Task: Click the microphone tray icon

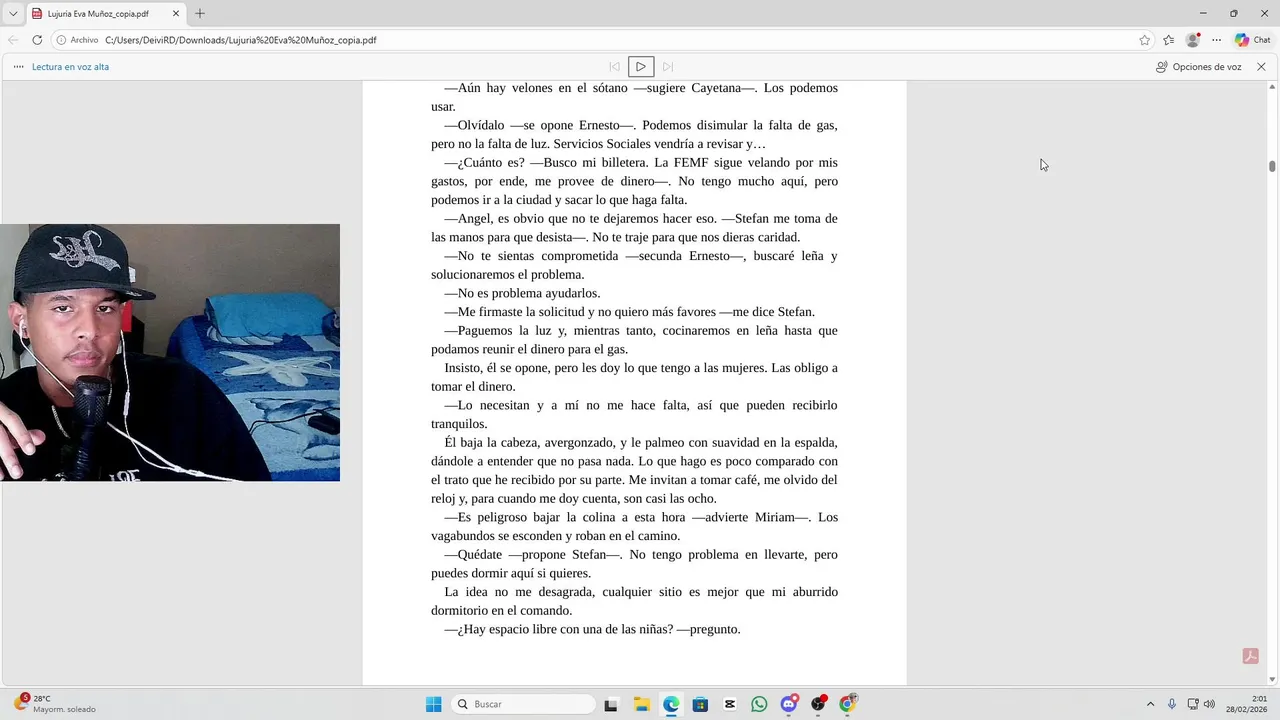Action: tap(1172, 704)
